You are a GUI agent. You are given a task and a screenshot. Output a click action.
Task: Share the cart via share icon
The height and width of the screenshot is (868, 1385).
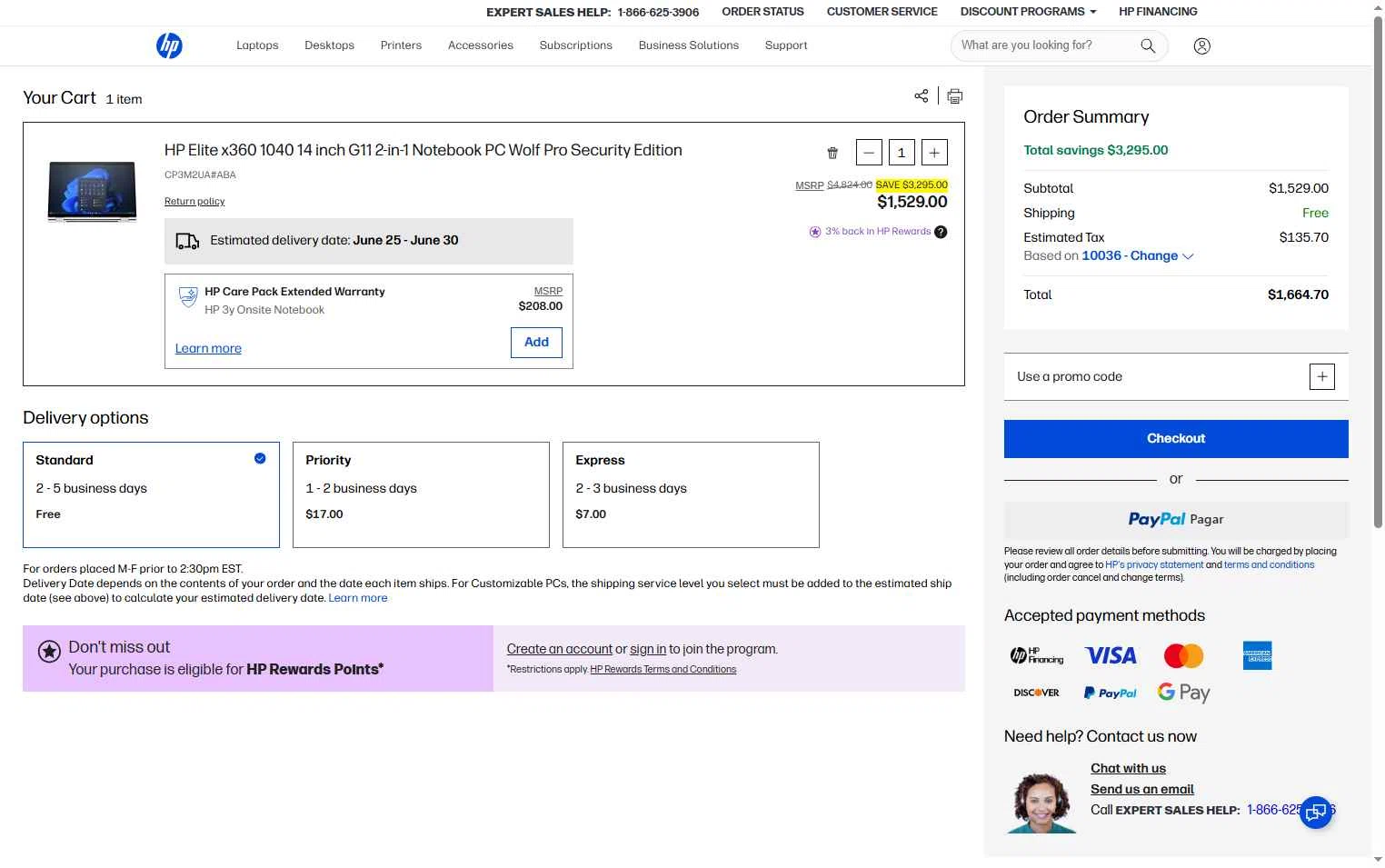(x=922, y=95)
